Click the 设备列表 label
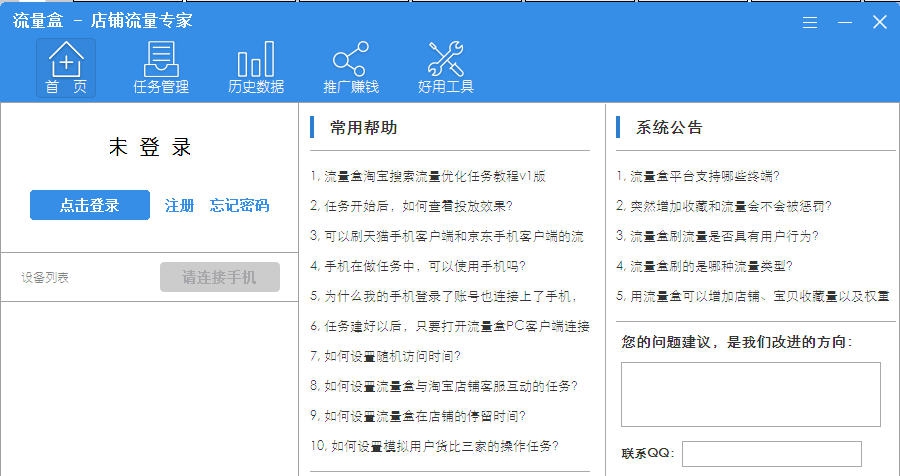Image resolution: width=900 pixels, height=476 pixels. (x=45, y=278)
